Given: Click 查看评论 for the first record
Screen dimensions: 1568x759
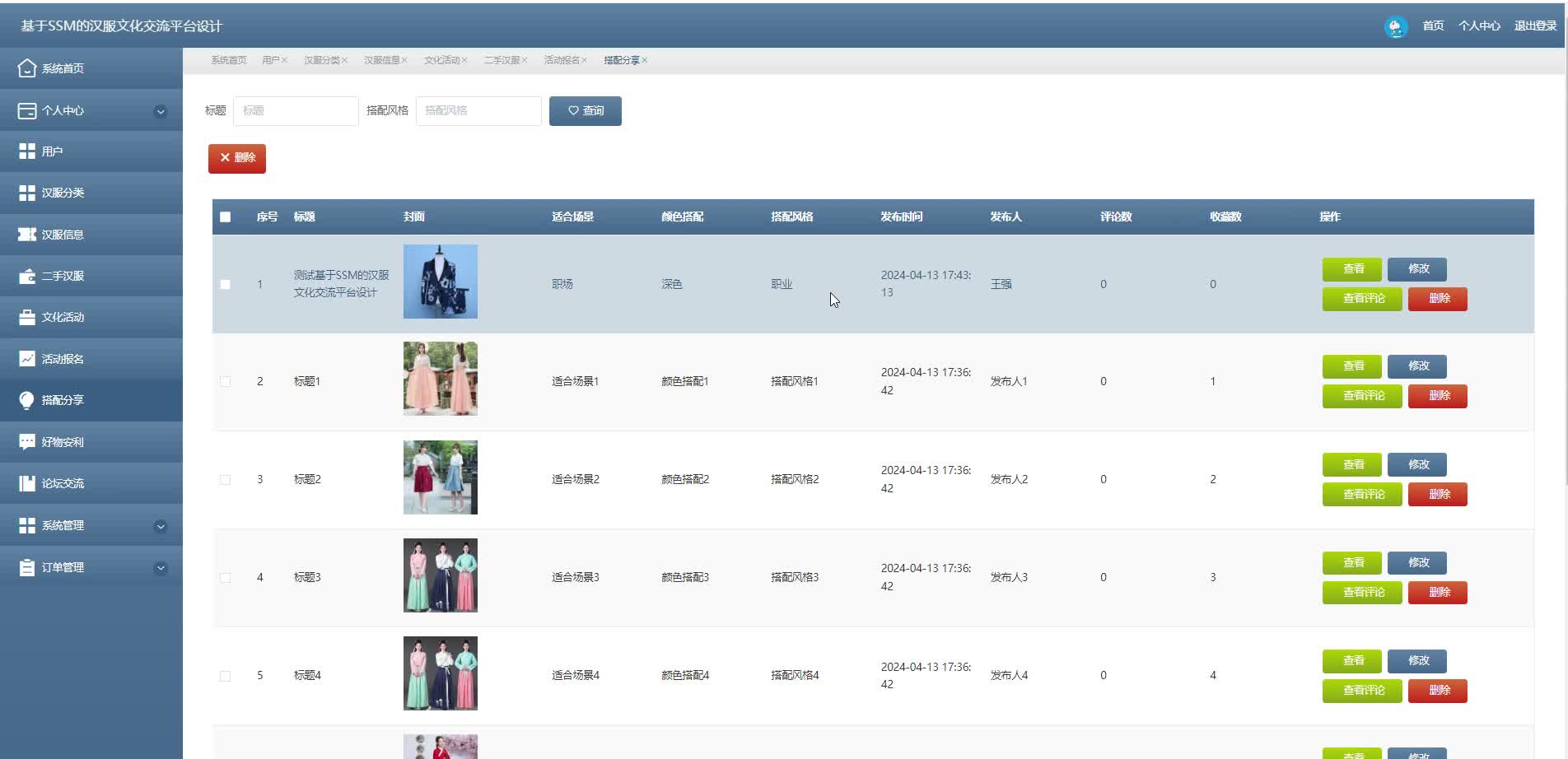Looking at the screenshot, I should [x=1361, y=299].
